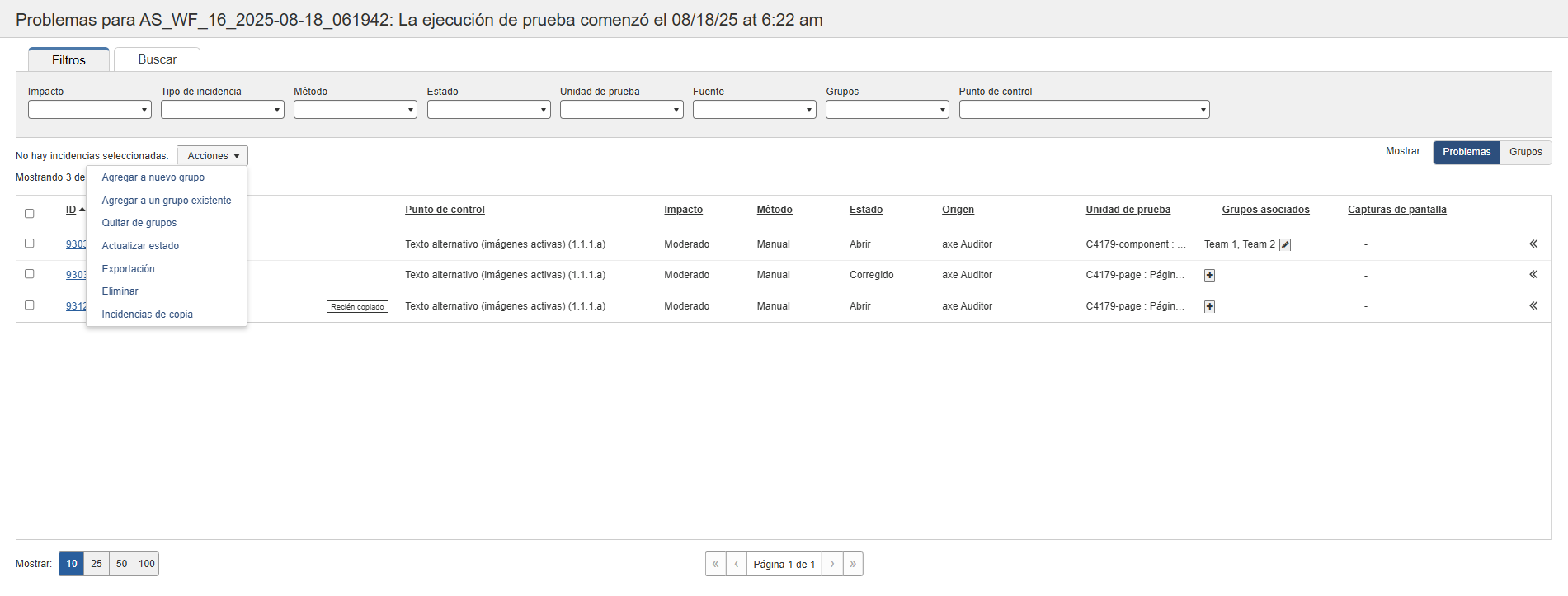This screenshot has width=1568, height=596.
Task: Expand the Punto de control filter dropdown
Action: pyautogui.click(x=1084, y=110)
